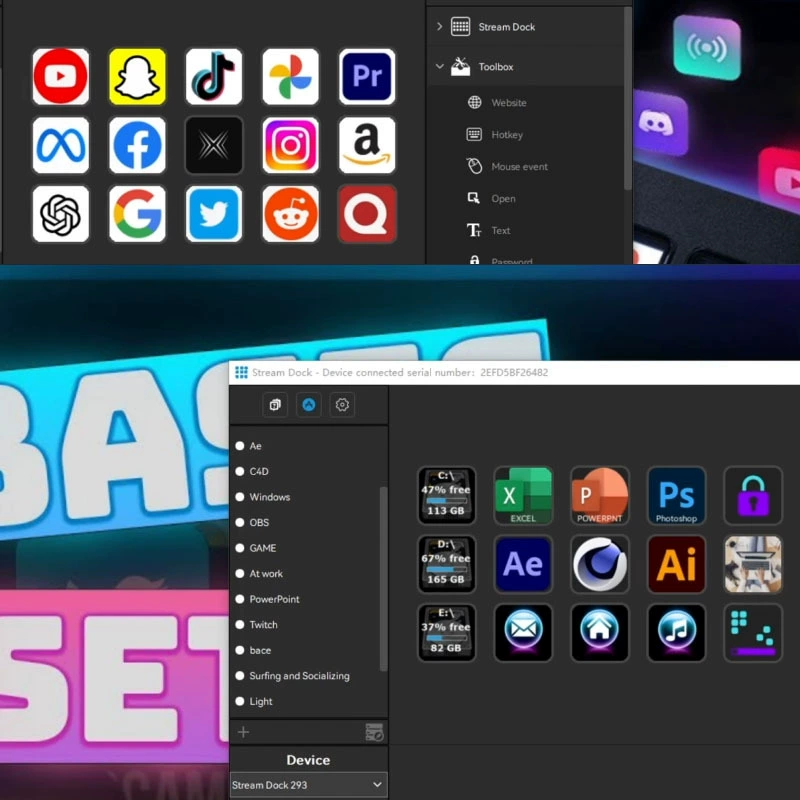Select the bace profile radio button
This screenshot has width=800, height=800.
click(x=240, y=650)
